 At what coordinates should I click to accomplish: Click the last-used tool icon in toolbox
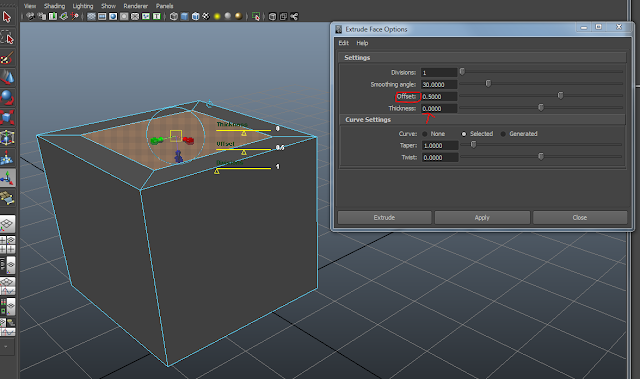(7, 198)
